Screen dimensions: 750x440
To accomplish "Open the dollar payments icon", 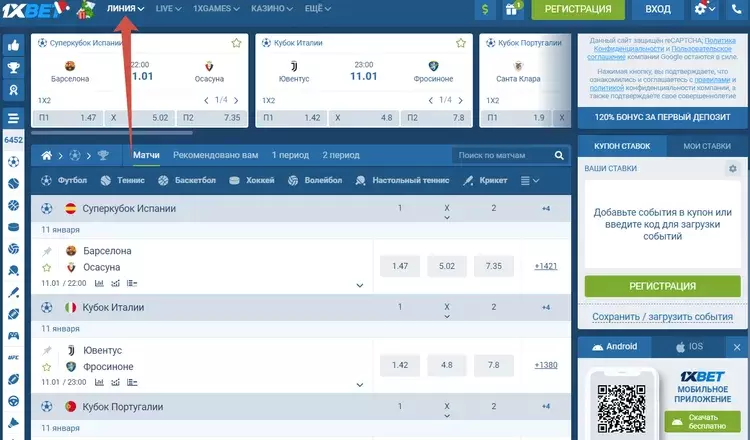I will click(x=485, y=9).
